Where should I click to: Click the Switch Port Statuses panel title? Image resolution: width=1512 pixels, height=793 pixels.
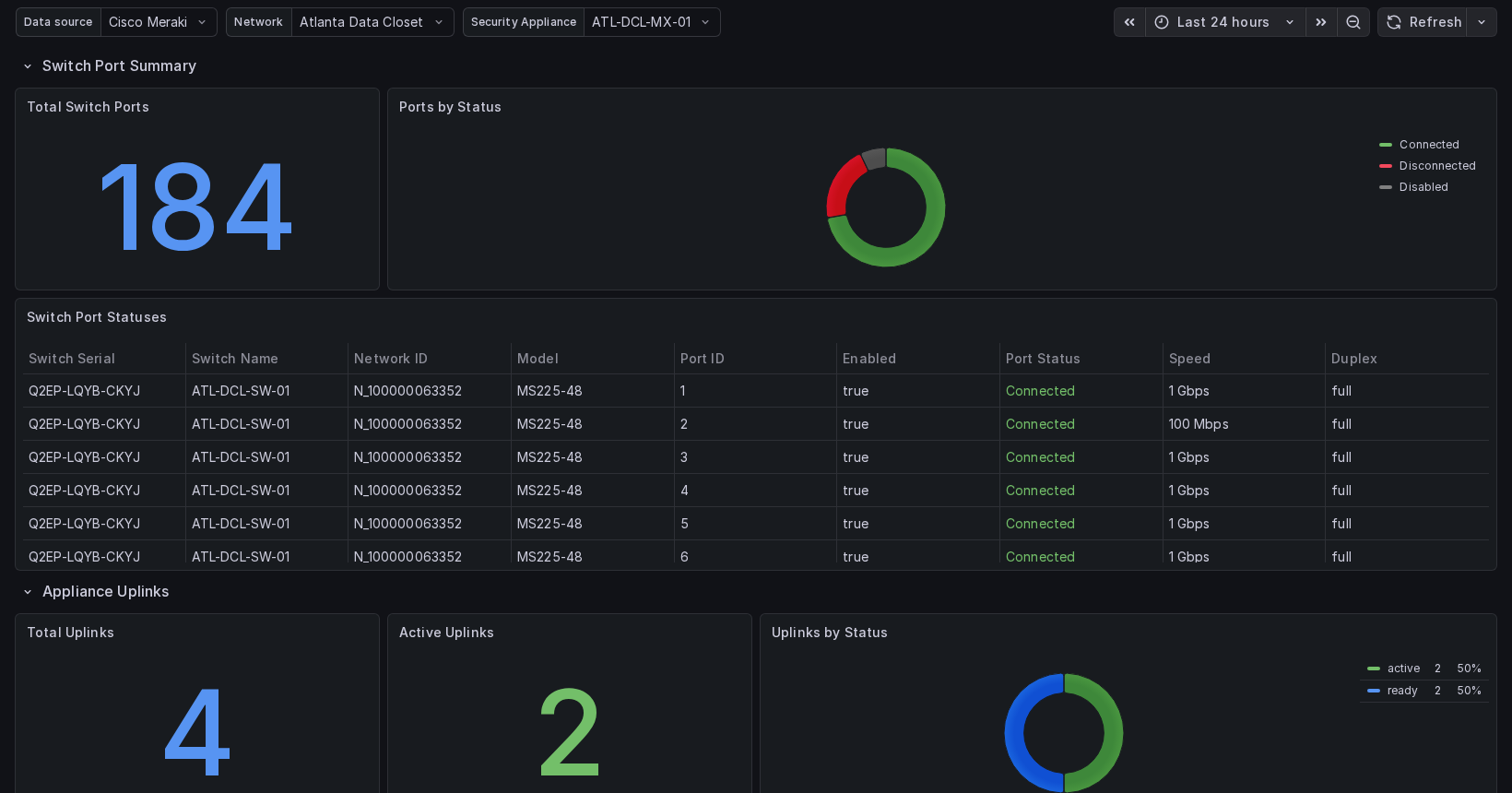click(x=97, y=317)
